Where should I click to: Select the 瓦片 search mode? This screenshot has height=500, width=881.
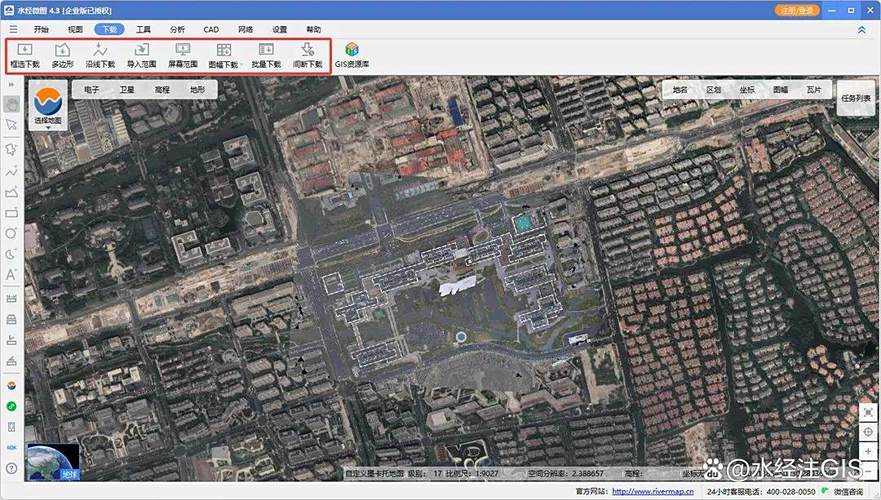814,89
